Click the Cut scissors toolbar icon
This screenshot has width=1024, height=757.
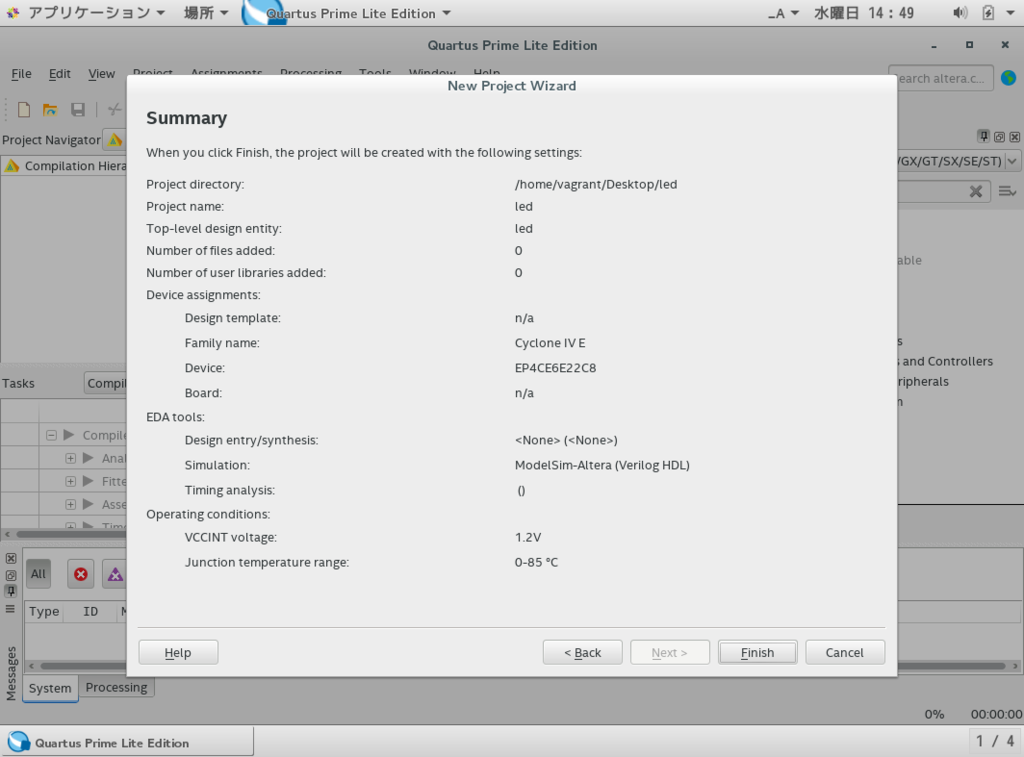(x=115, y=110)
